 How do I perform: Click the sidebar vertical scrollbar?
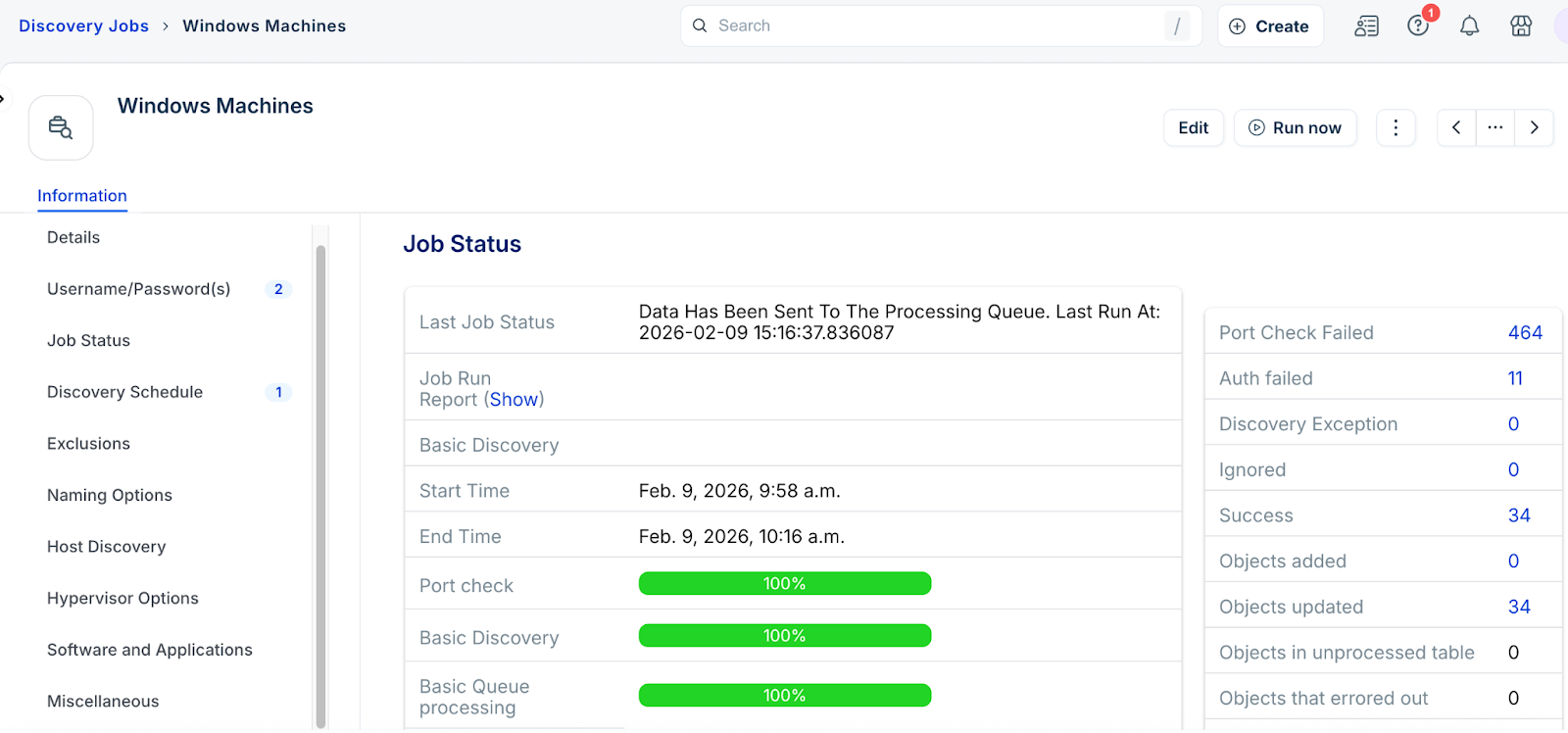320,485
